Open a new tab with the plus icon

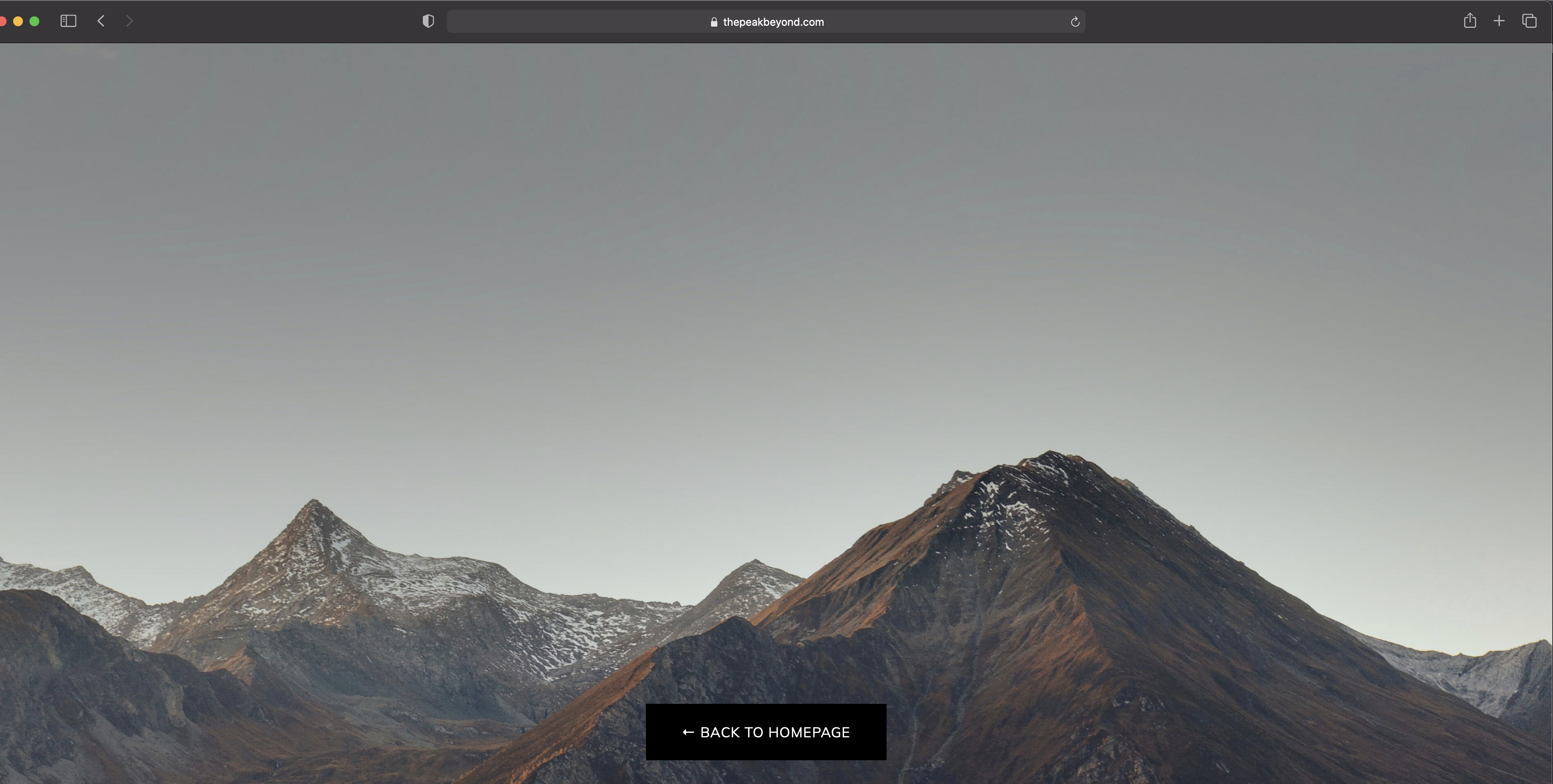coord(1499,21)
